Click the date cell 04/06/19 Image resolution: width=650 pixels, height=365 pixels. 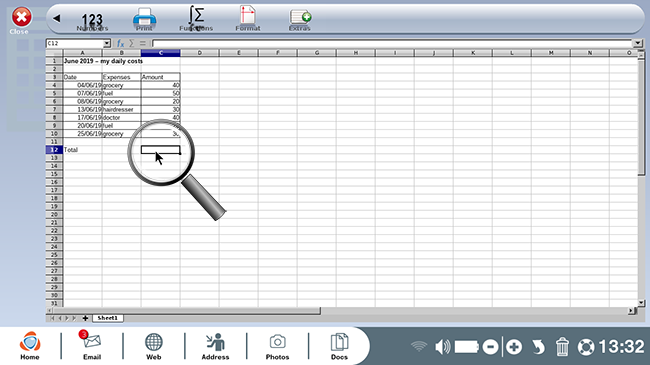[82, 85]
